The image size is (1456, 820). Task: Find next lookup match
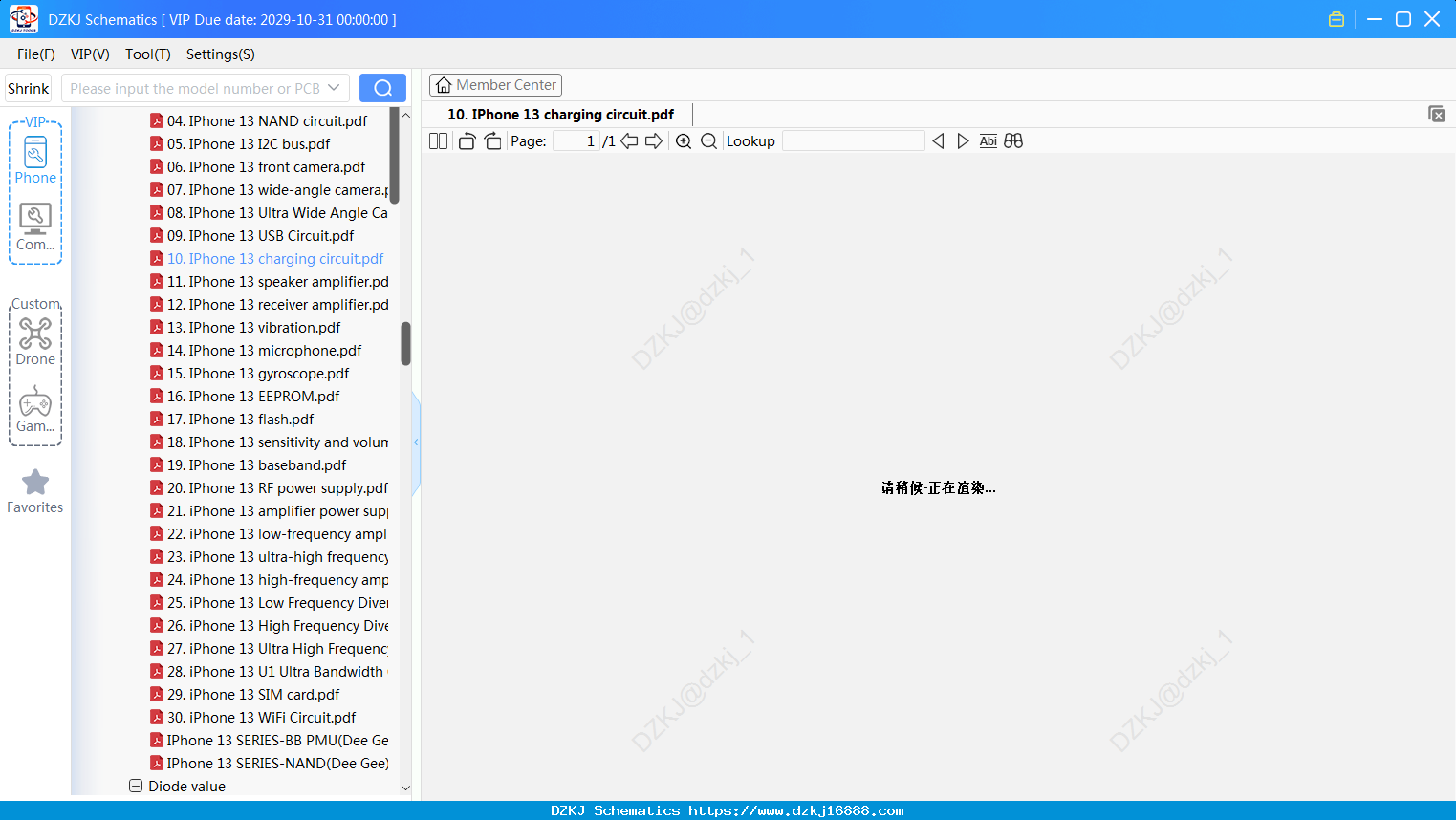tap(963, 141)
